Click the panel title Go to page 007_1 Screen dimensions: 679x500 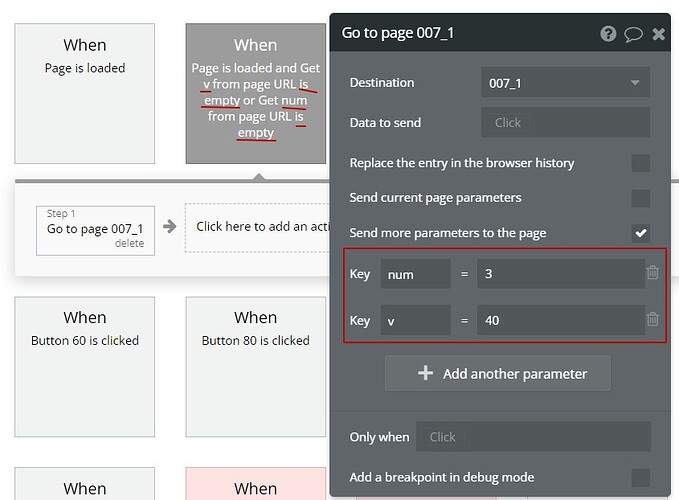[x=398, y=33]
